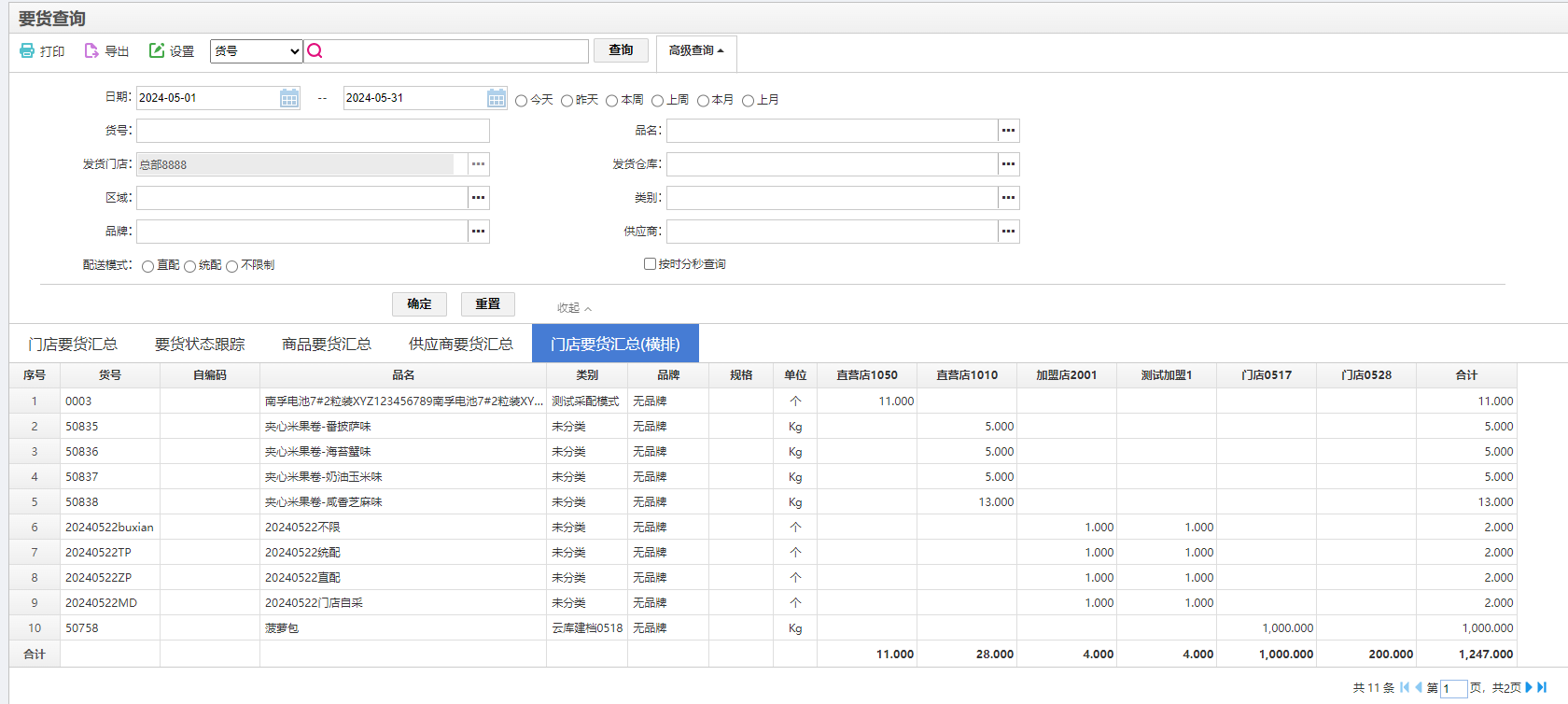The image size is (1568, 704).
Task: Go to last page arrow
Action: 1542,687
